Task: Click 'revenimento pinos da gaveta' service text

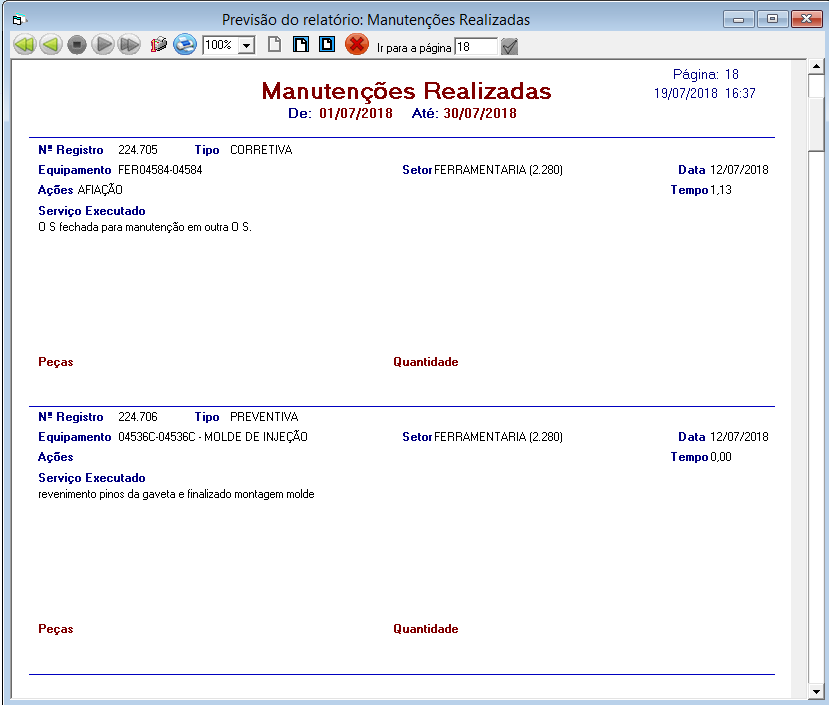Action: point(176,494)
